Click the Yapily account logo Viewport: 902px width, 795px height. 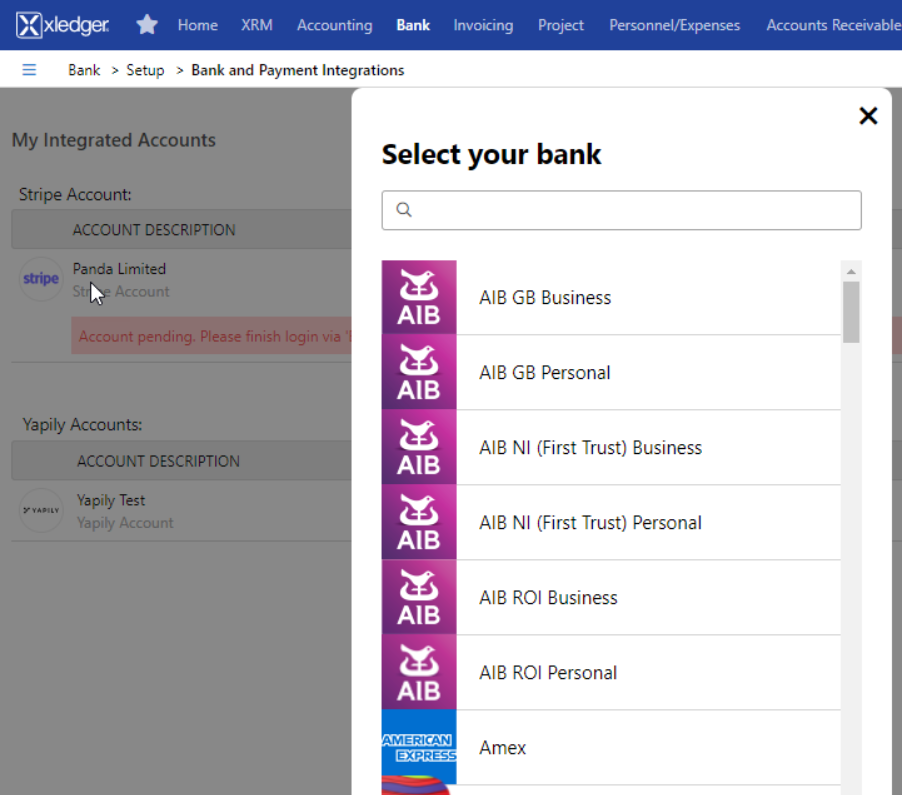[x=41, y=510]
